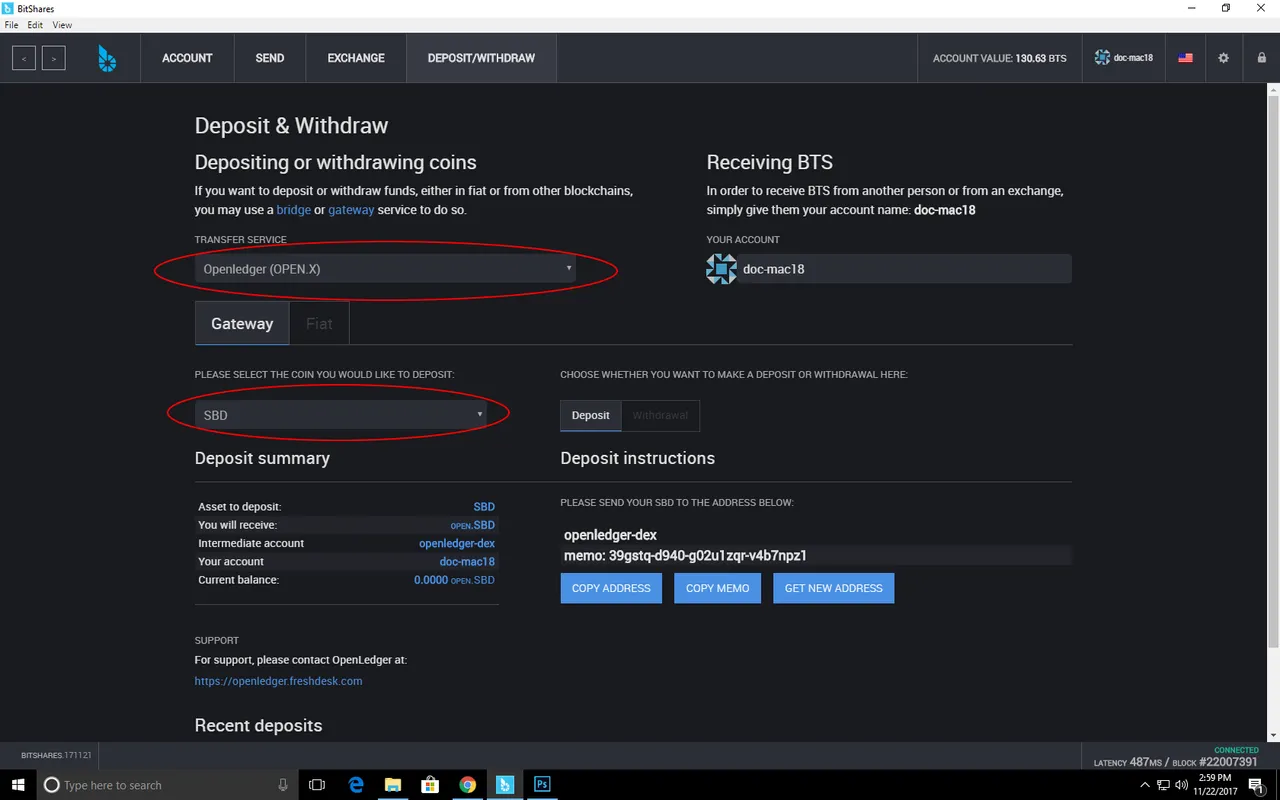Click the GET NEW ADDRESS button
The height and width of the screenshot is (800, 1280).
pos(834,588)
